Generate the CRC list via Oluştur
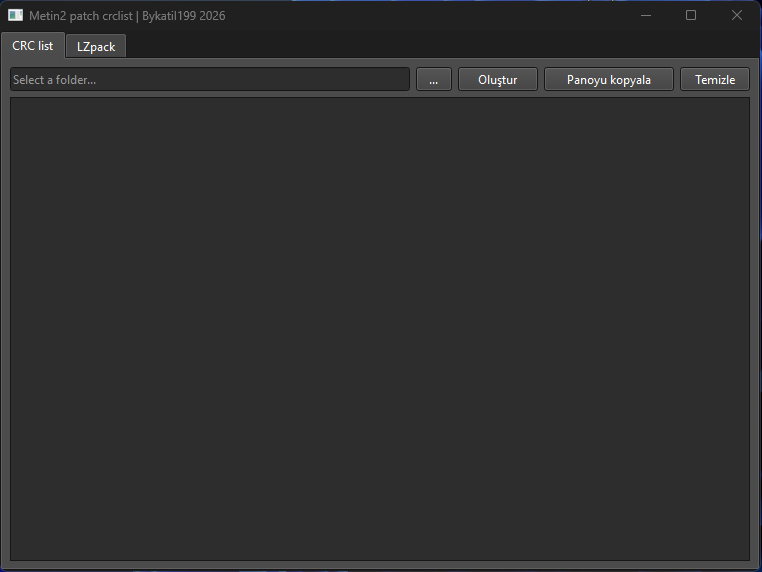 point(498,80)
